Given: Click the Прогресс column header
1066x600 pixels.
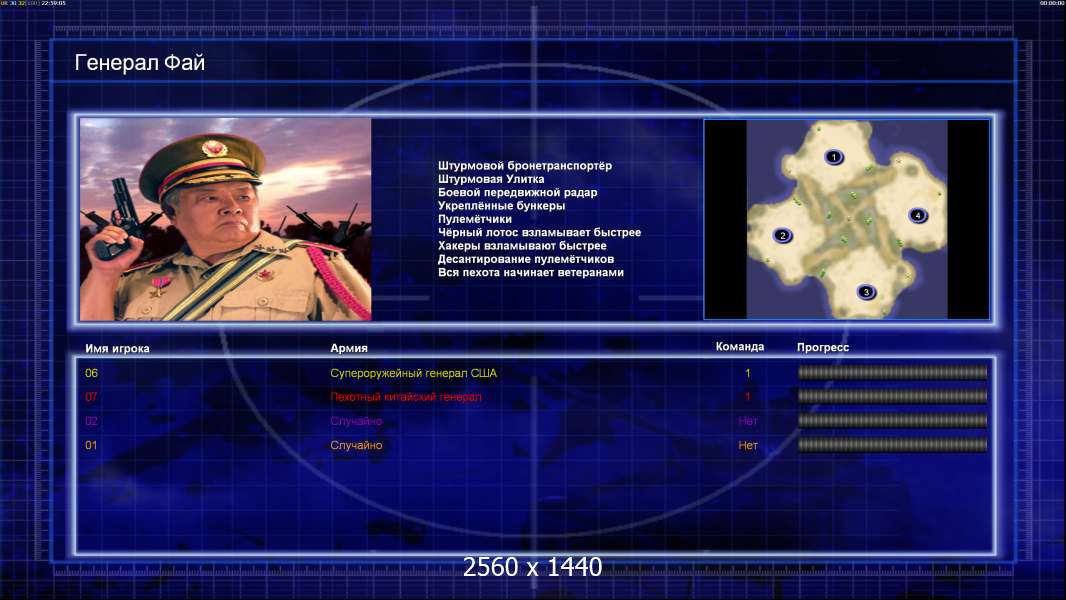Looking at the screenshot, I should pyautogui.click(x=823, y=347).
